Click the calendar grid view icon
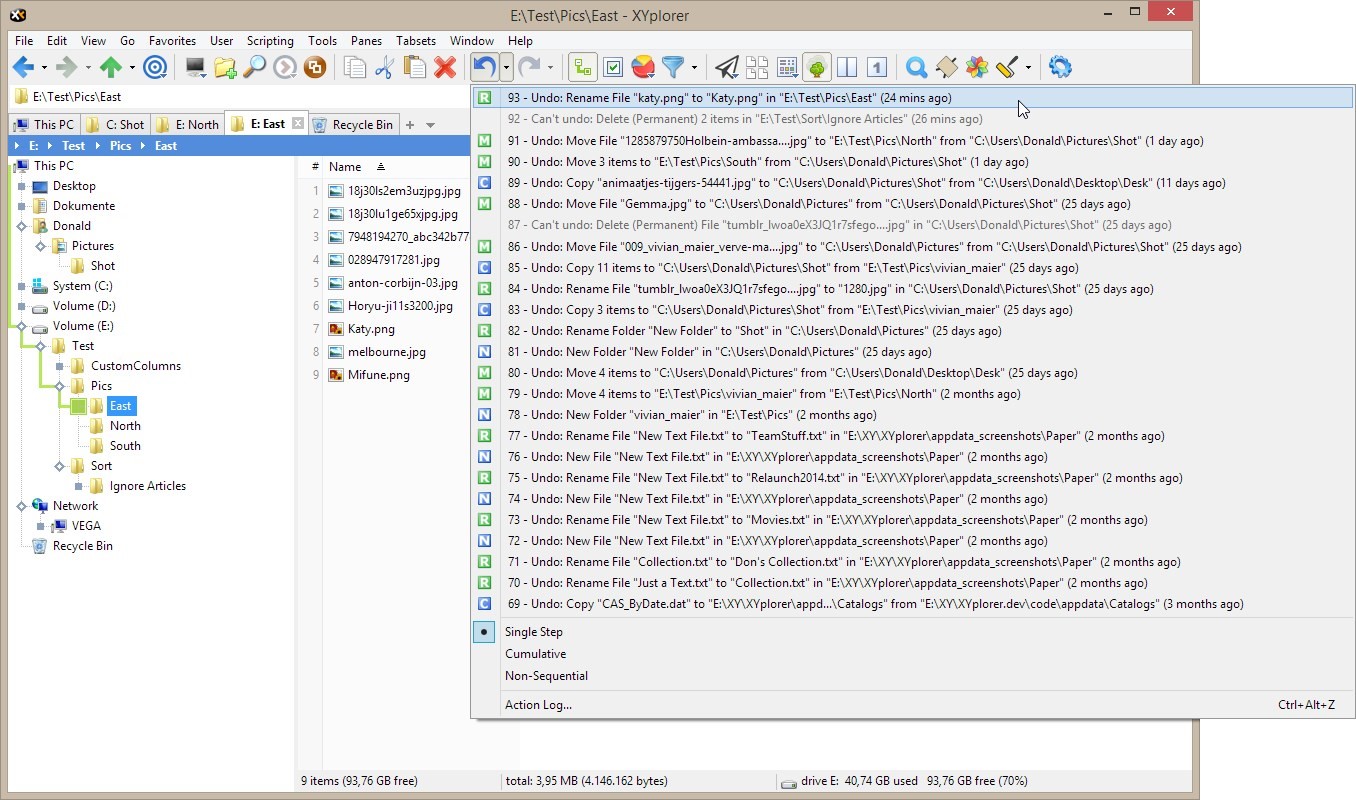 click(x=787, y=67)
